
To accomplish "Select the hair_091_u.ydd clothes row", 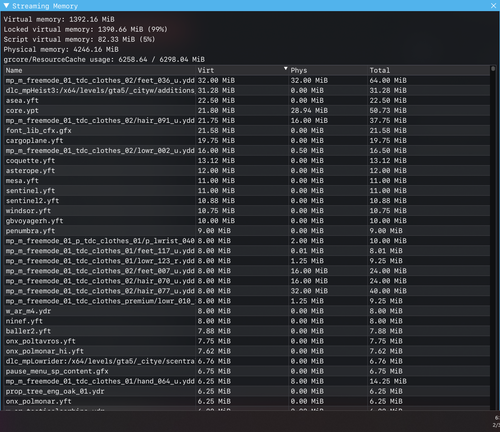I will [x=247, y=120].
